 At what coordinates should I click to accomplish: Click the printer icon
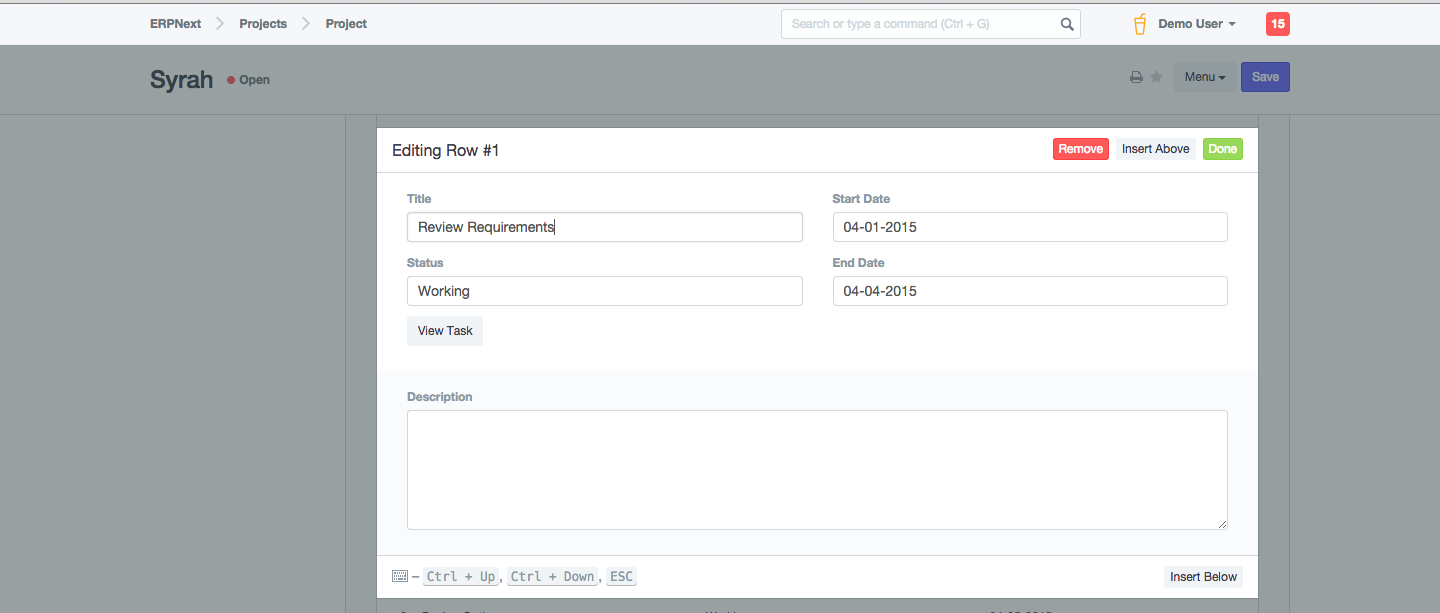pos(1136,78)
